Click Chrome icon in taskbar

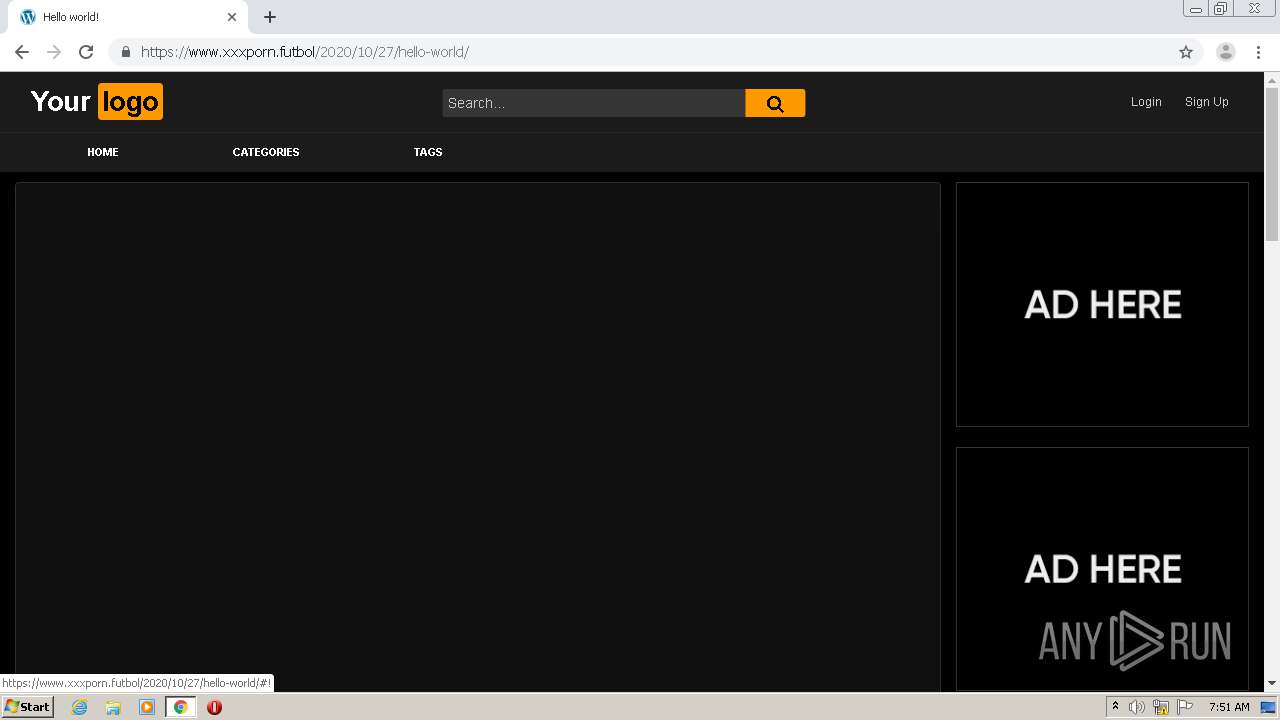point(181,707)
